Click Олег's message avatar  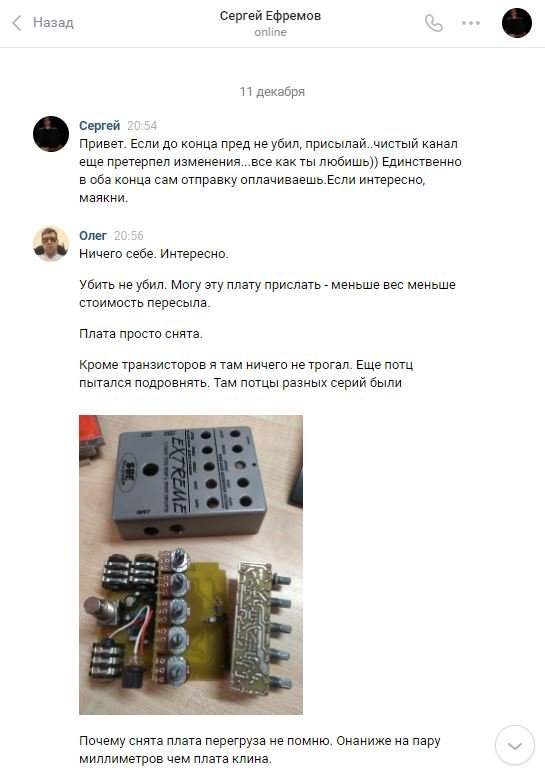(51, 244)
